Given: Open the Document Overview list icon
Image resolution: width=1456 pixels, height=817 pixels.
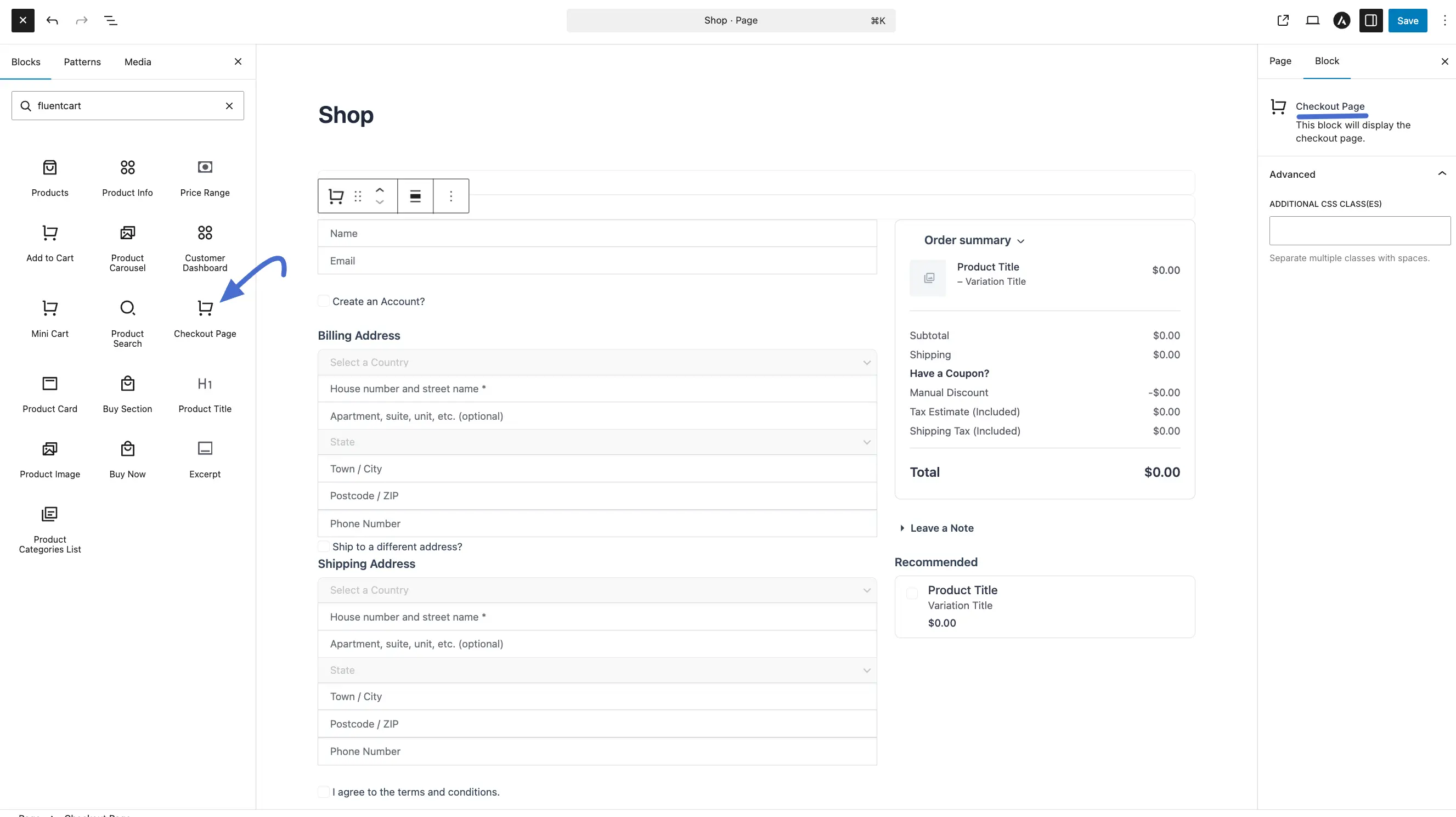Looking at the screenshot, I should pyautogui.click(x=111, y=20).
